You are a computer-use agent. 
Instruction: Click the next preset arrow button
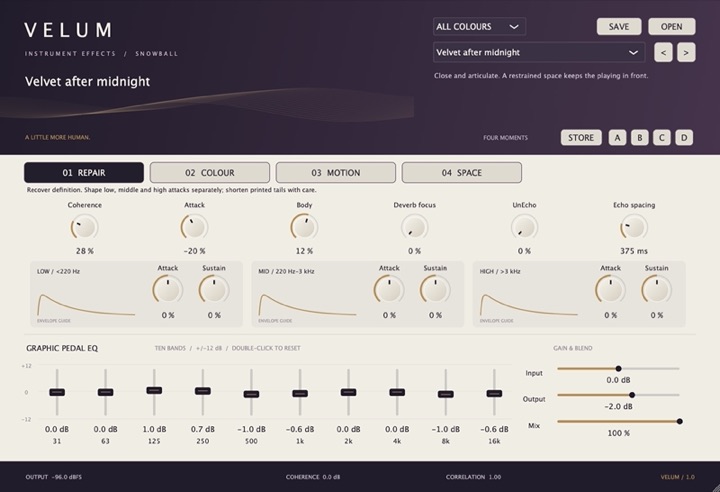tap(686, 52)
